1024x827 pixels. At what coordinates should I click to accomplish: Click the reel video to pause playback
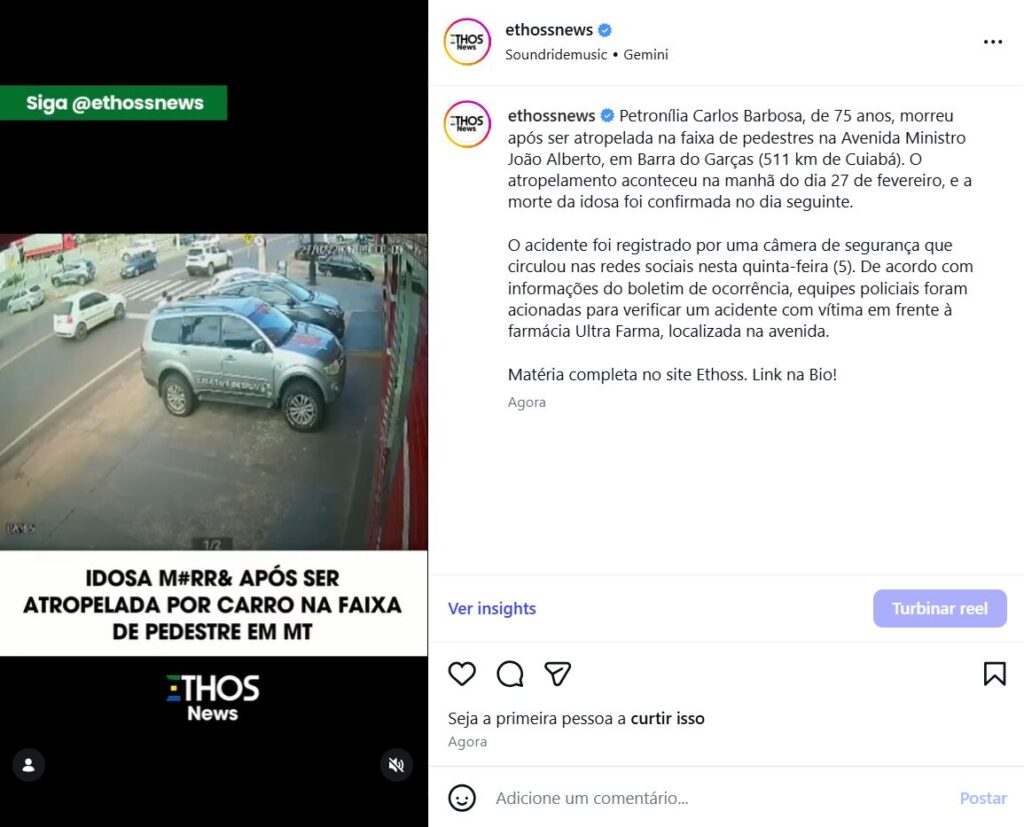click(x=214, y=392)
